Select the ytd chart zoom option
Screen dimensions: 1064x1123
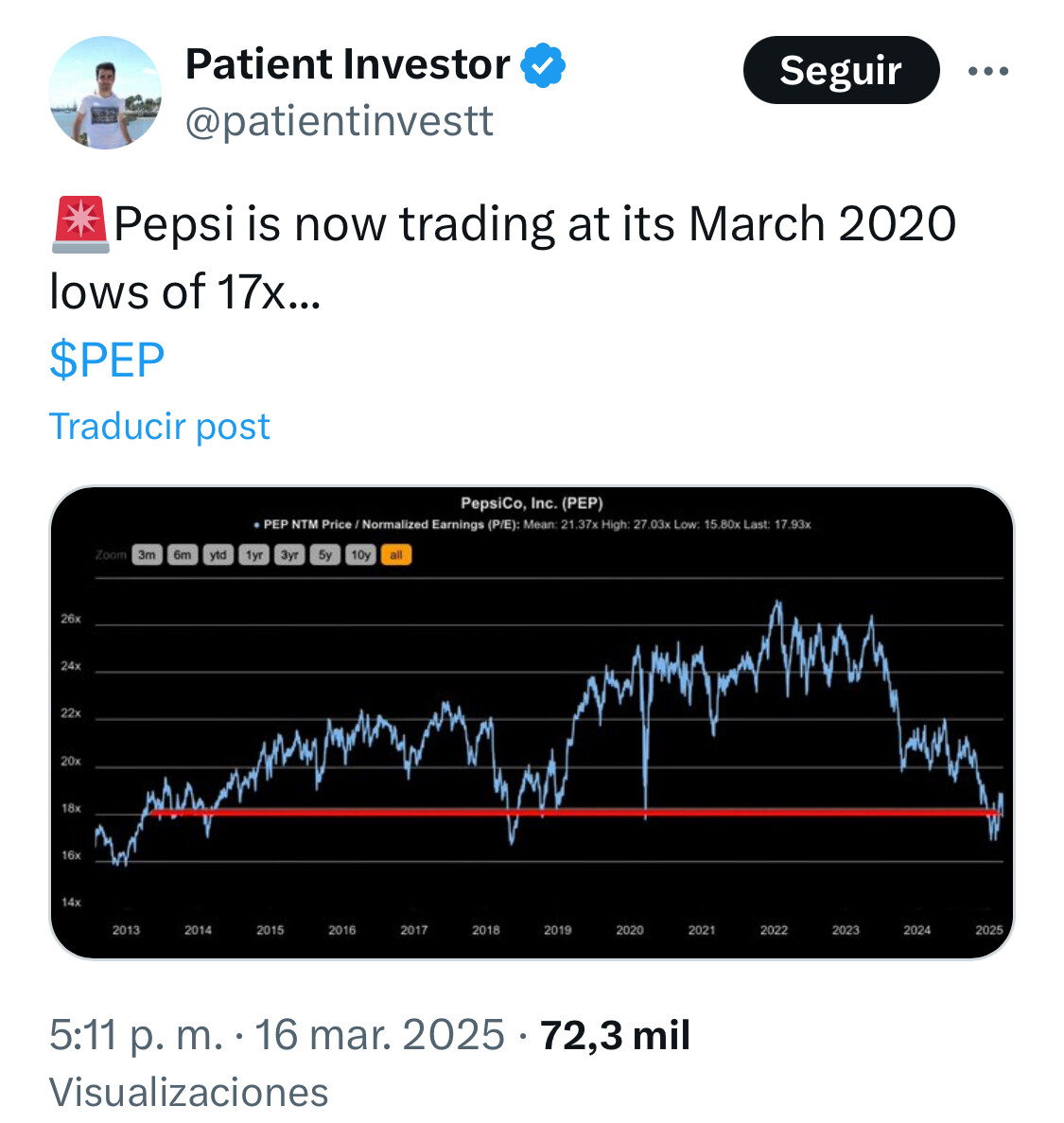pyautogui.click(x=218, y=555)
